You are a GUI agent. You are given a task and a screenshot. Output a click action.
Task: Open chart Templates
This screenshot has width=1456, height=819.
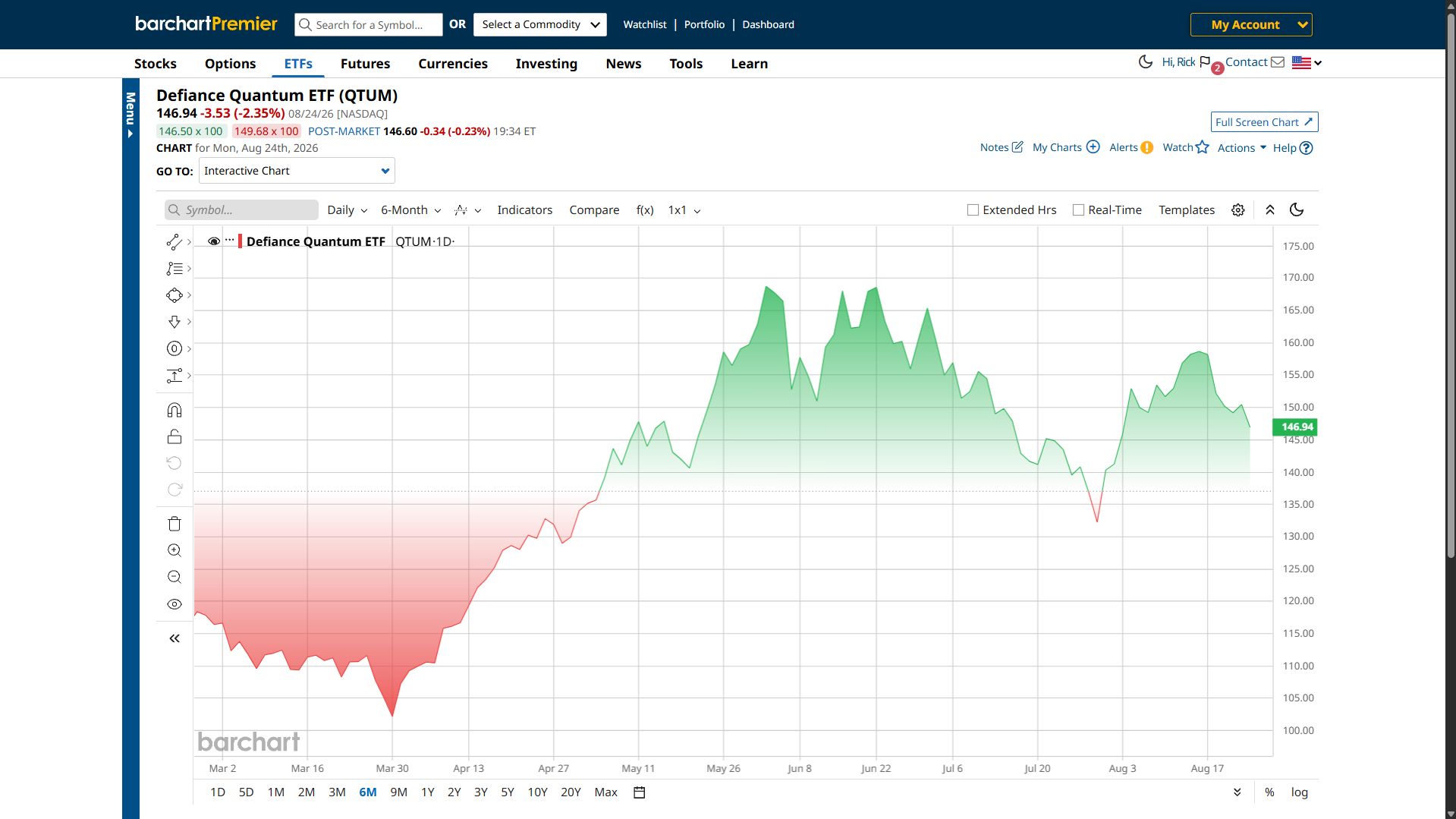(x=1187, y=210)
